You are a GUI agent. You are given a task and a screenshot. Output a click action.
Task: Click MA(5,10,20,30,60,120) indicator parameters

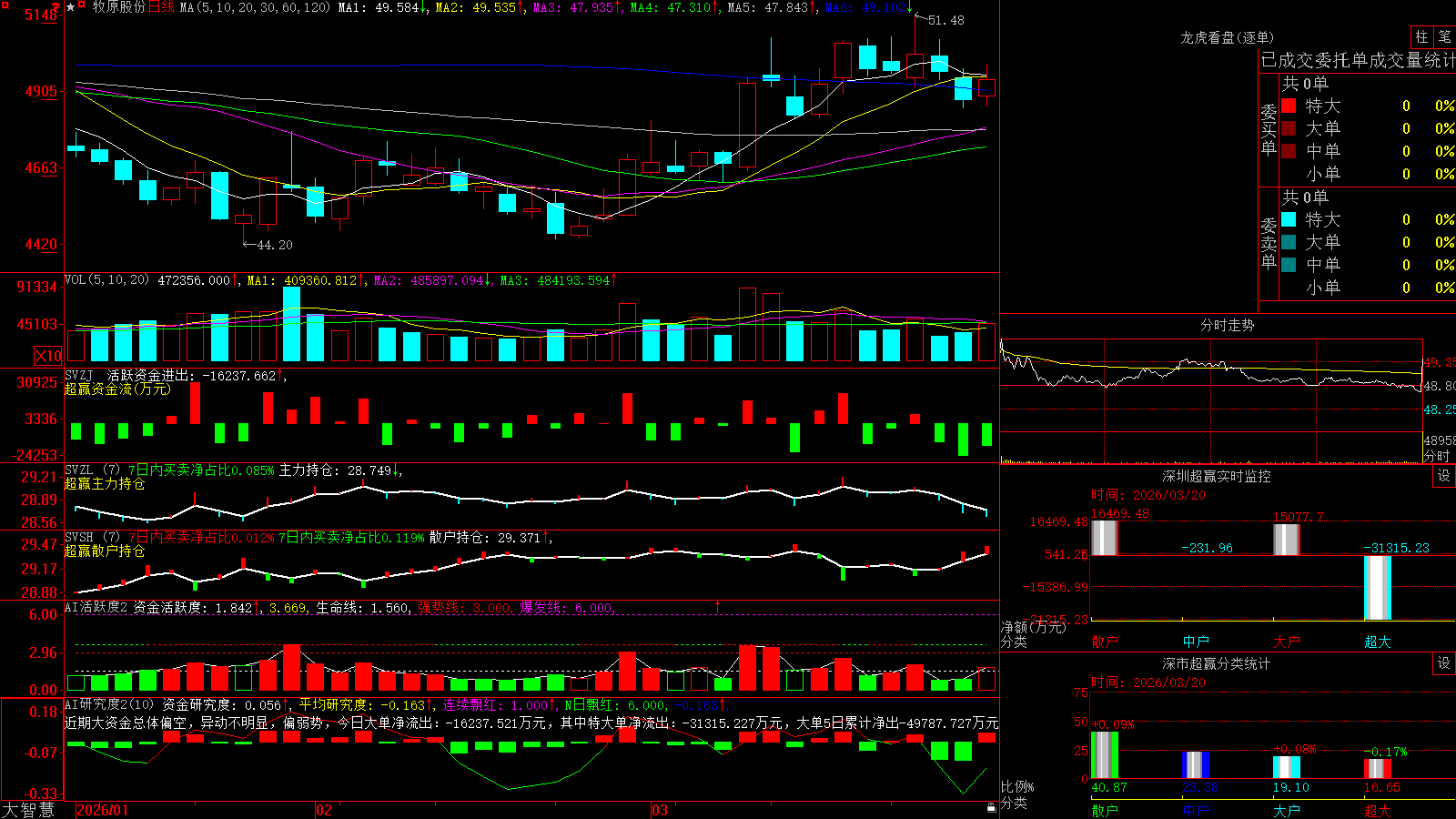coord(255,7)
